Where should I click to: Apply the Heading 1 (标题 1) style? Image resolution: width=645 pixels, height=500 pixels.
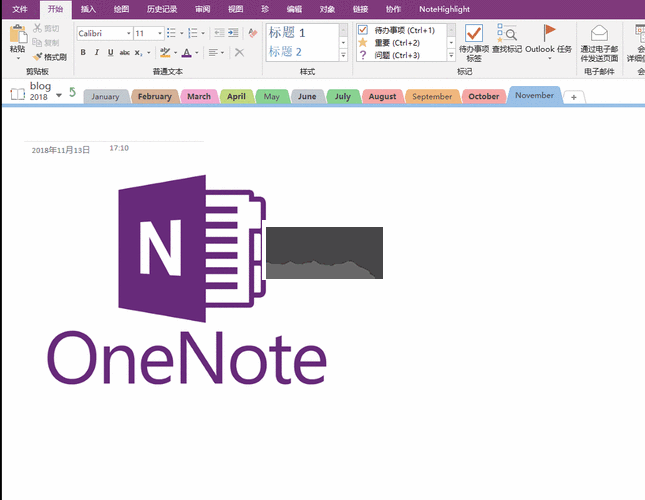(x=301, y=33)
